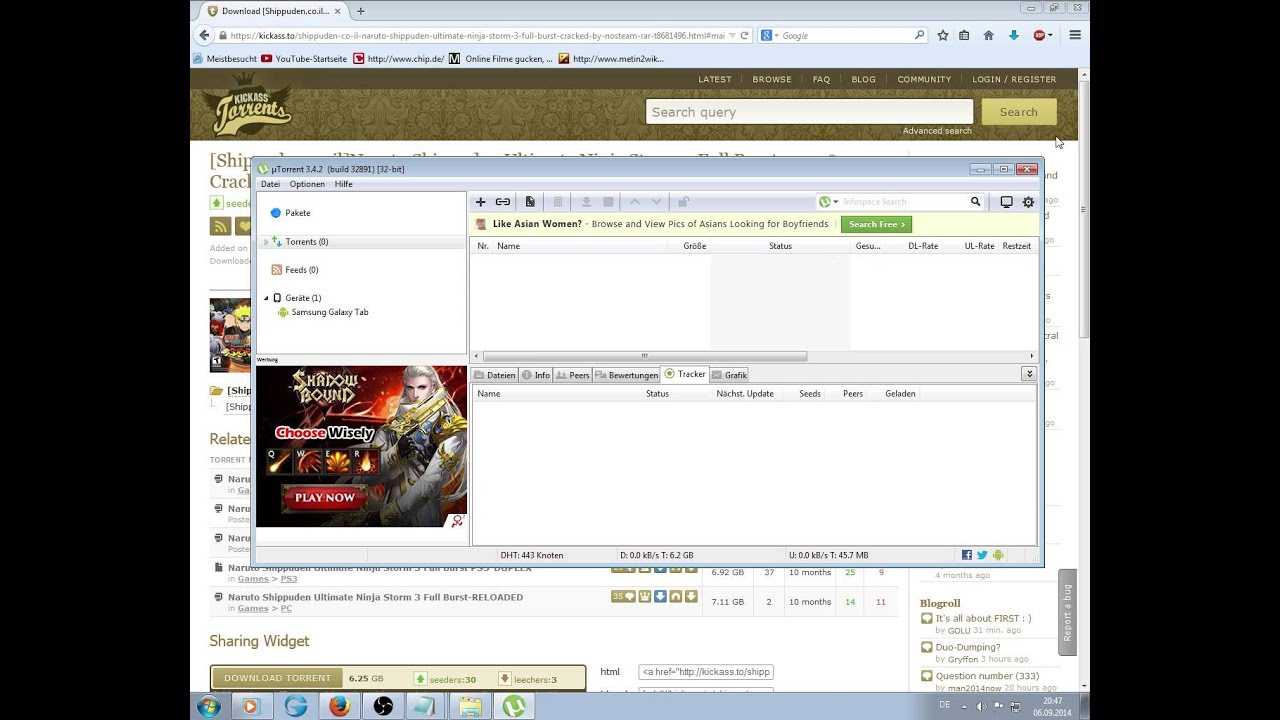Viewport: 1280px width, 720px height.
Task: Click the magnifier icon in Infospace Search
Action: pos(975,202)
